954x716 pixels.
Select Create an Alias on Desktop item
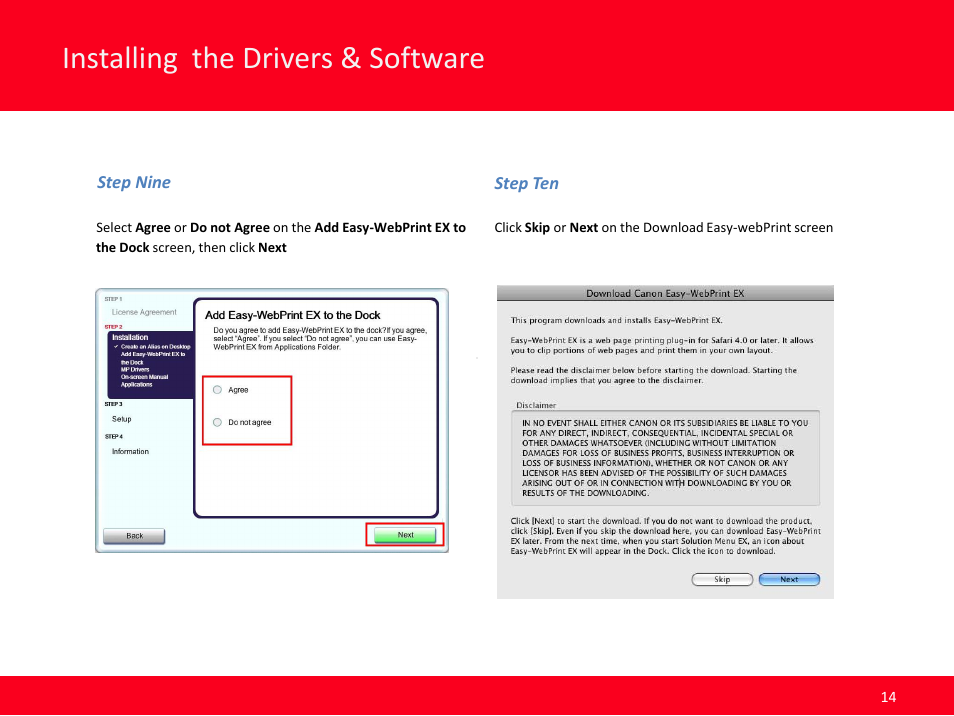(155, 347)
